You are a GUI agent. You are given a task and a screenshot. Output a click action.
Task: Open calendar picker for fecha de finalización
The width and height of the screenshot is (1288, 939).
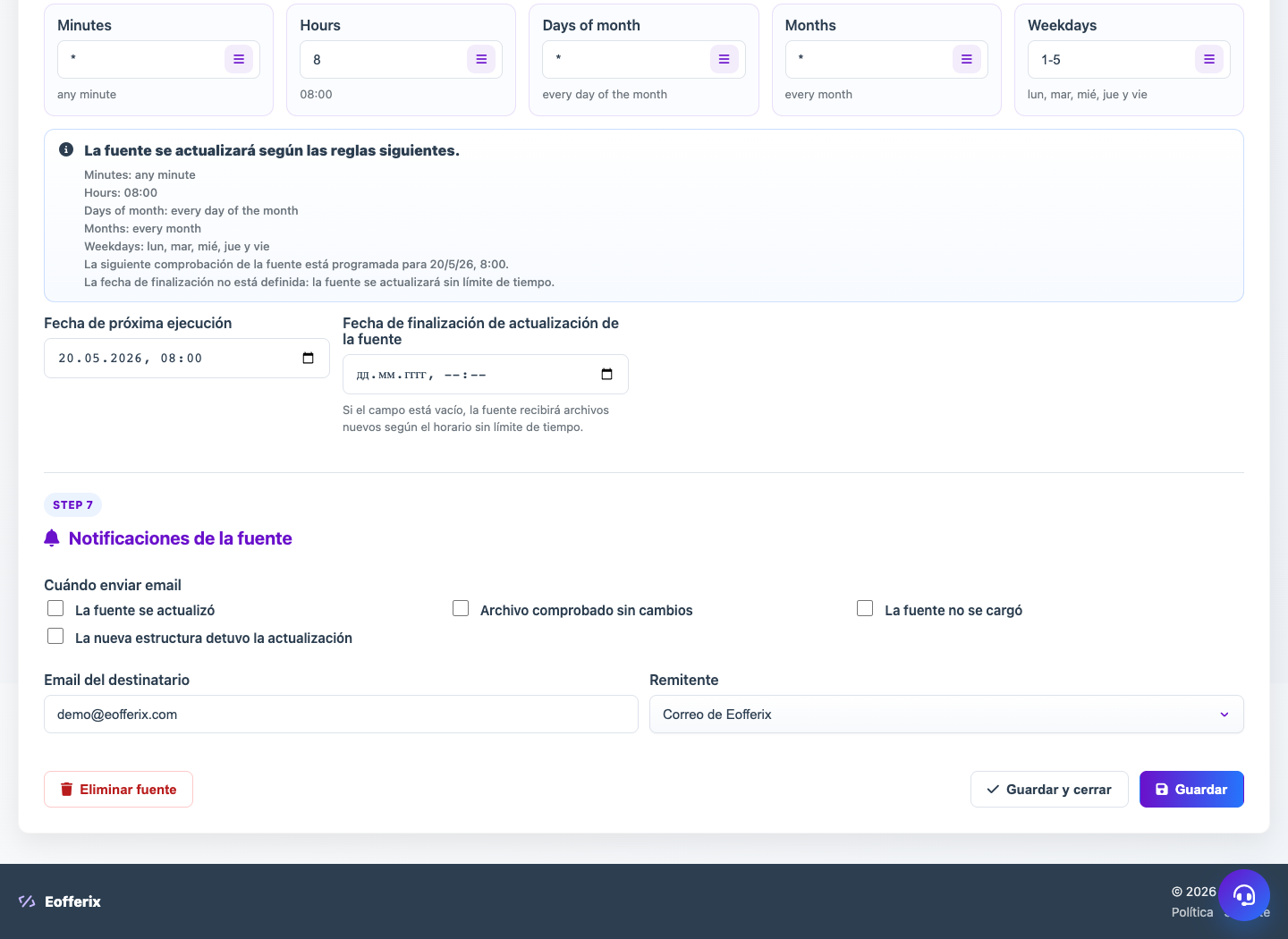coord(607,374)
